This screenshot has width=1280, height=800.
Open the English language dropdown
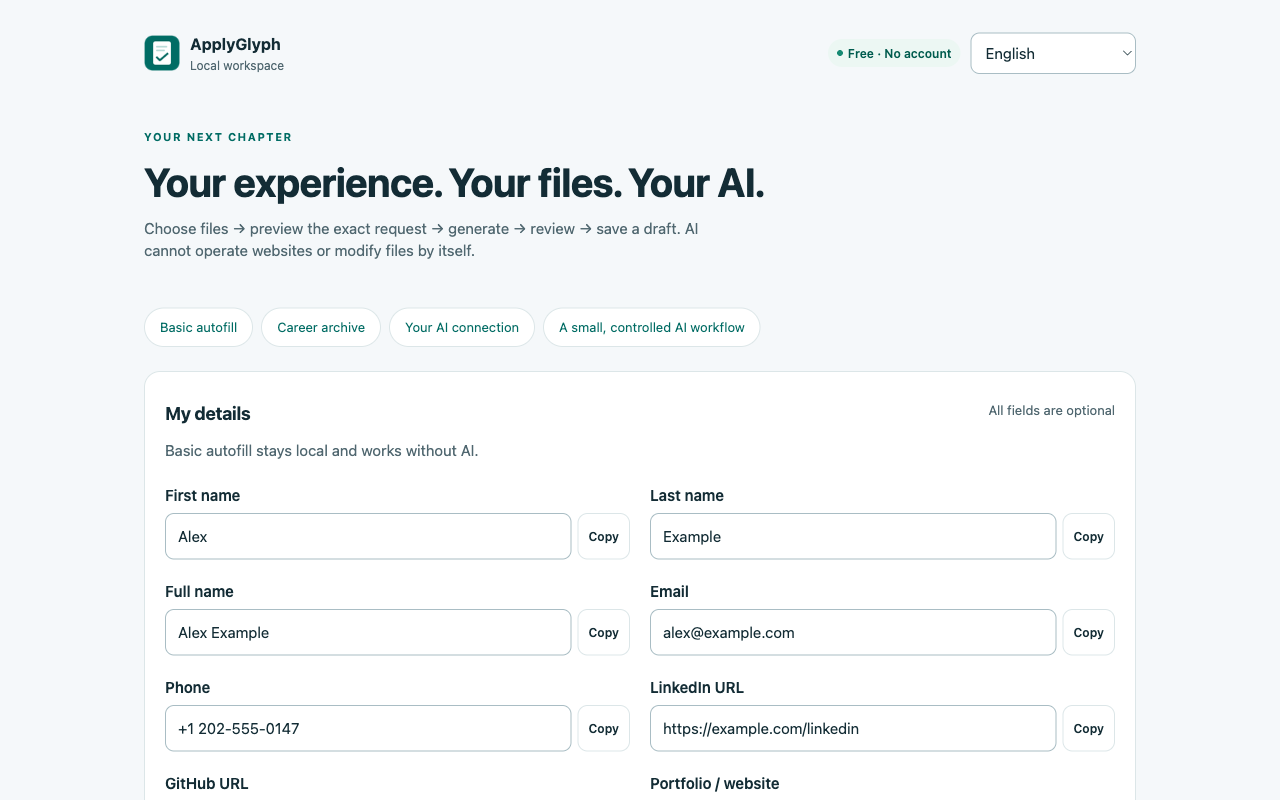pyautogui.click(x=1053, y=54)
